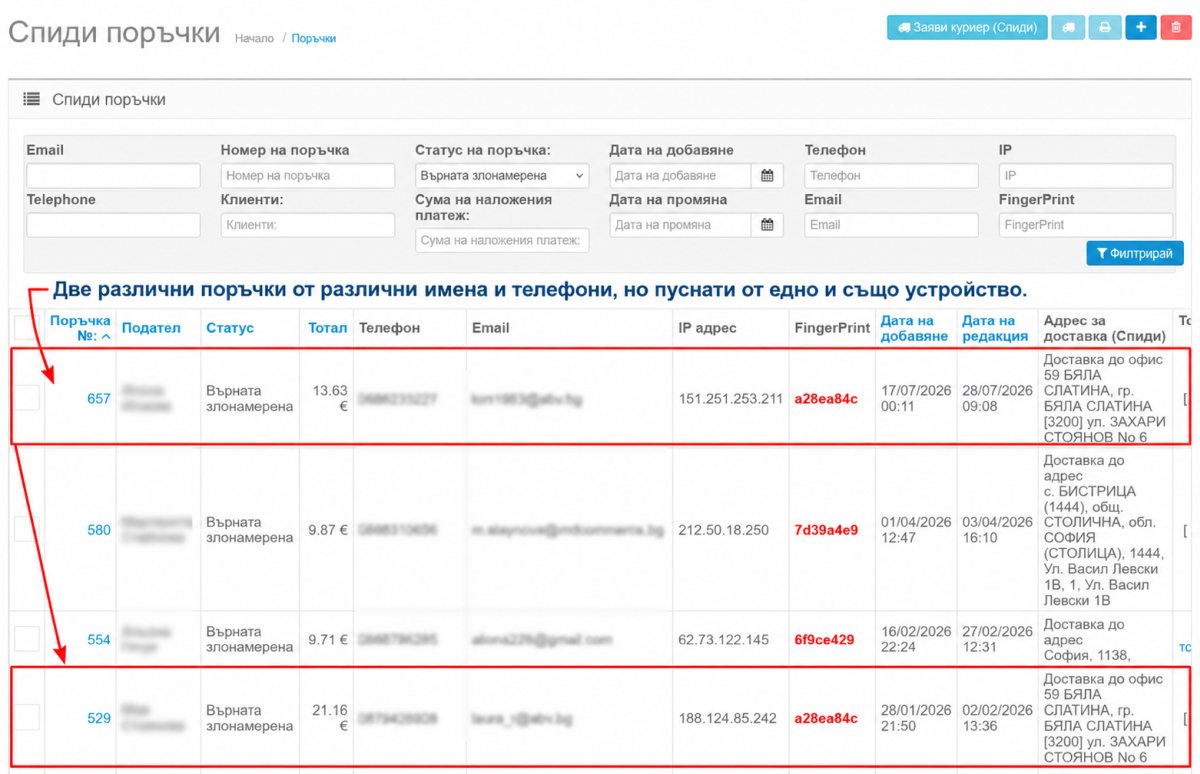Click total 21.16 € cell
This screenshot has width=1200, height=774.
click(x=329, y=718)
